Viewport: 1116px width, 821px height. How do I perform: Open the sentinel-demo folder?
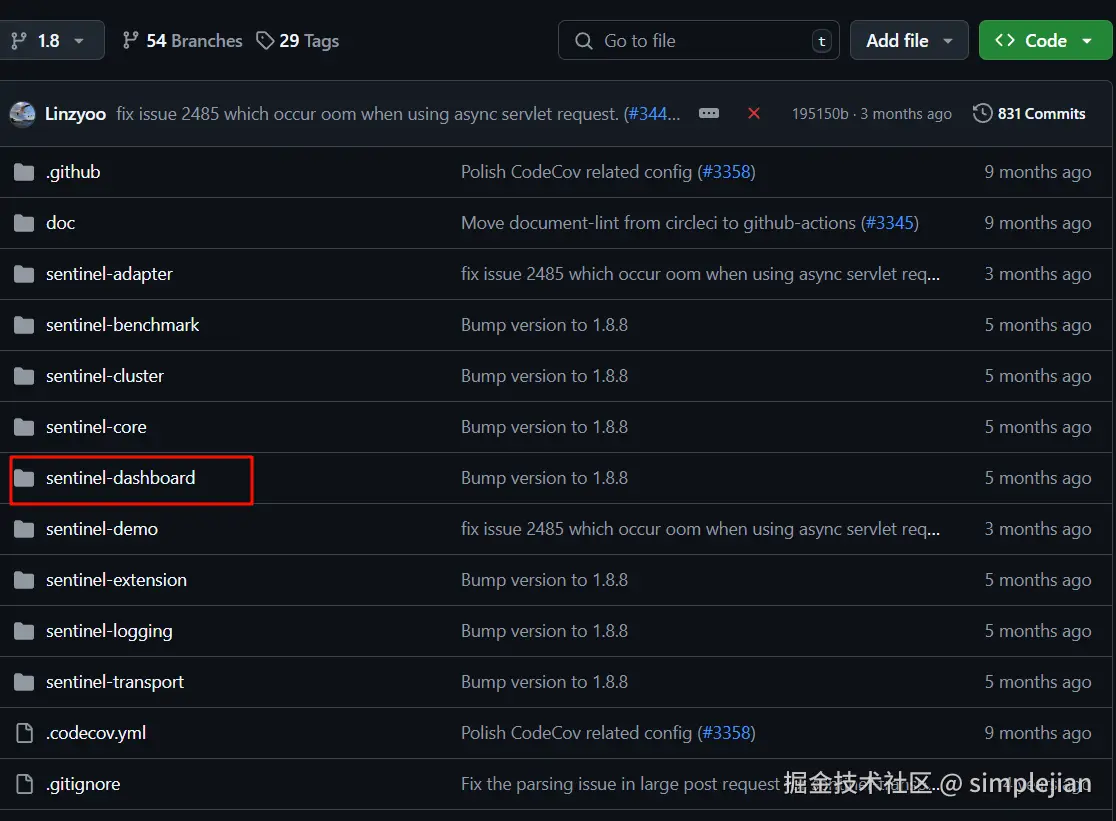tap(102, 529)
